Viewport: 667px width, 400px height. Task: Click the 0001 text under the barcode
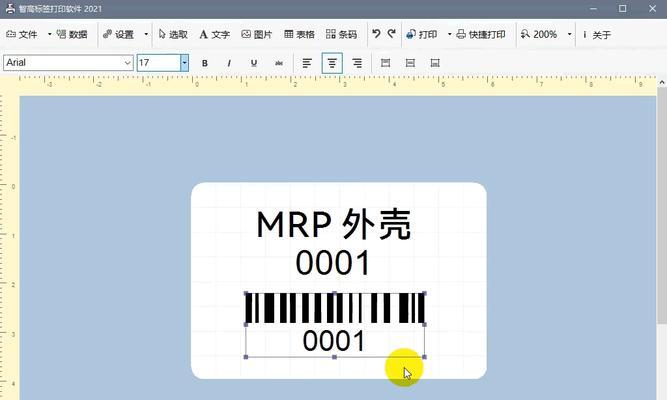(x=334, y=341)
